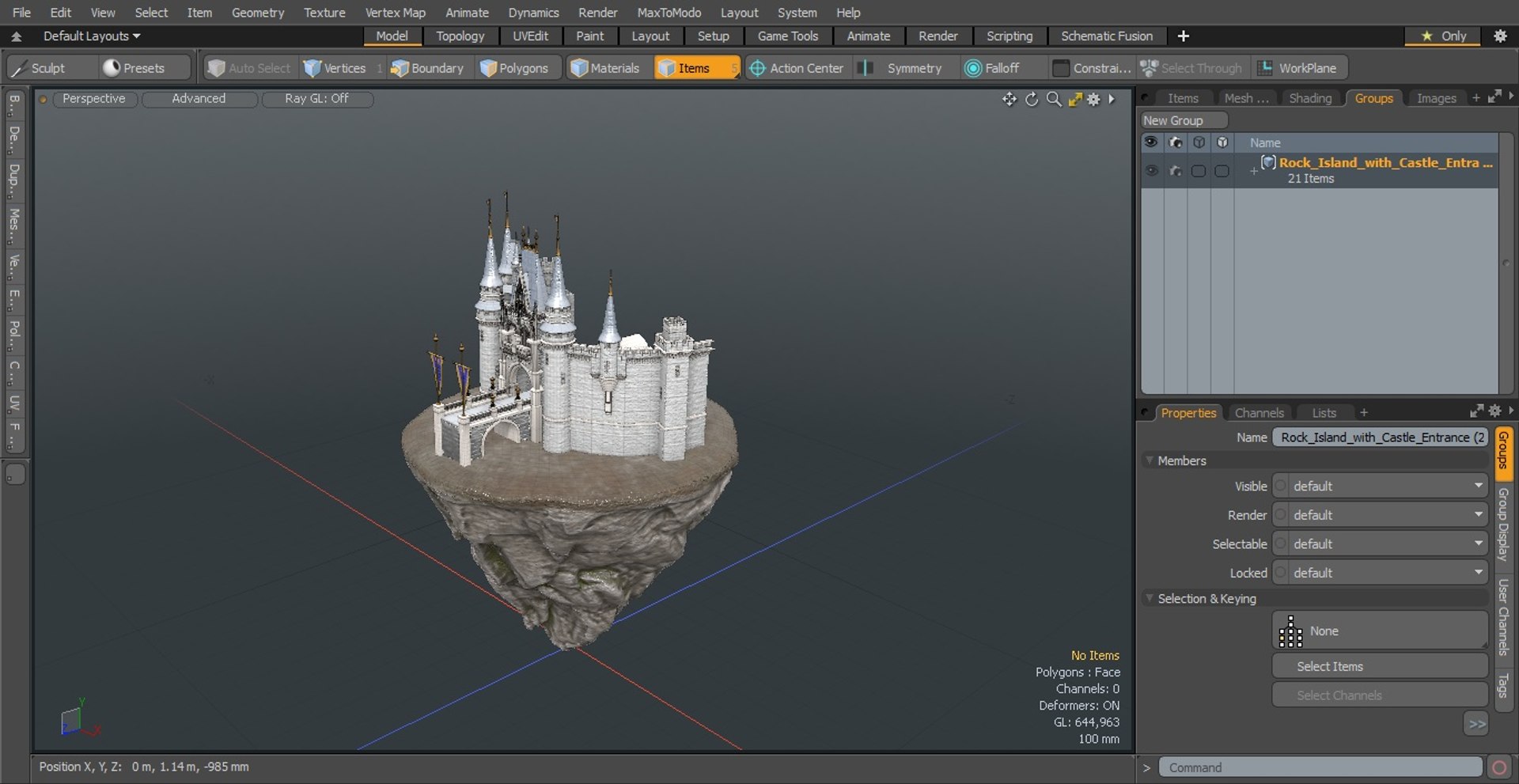Image resolution: width=1519 pixels, height=784 pixels.
Task: Toggle render camera column for Rock_Island group
Action: click(x=1176, y=171)
